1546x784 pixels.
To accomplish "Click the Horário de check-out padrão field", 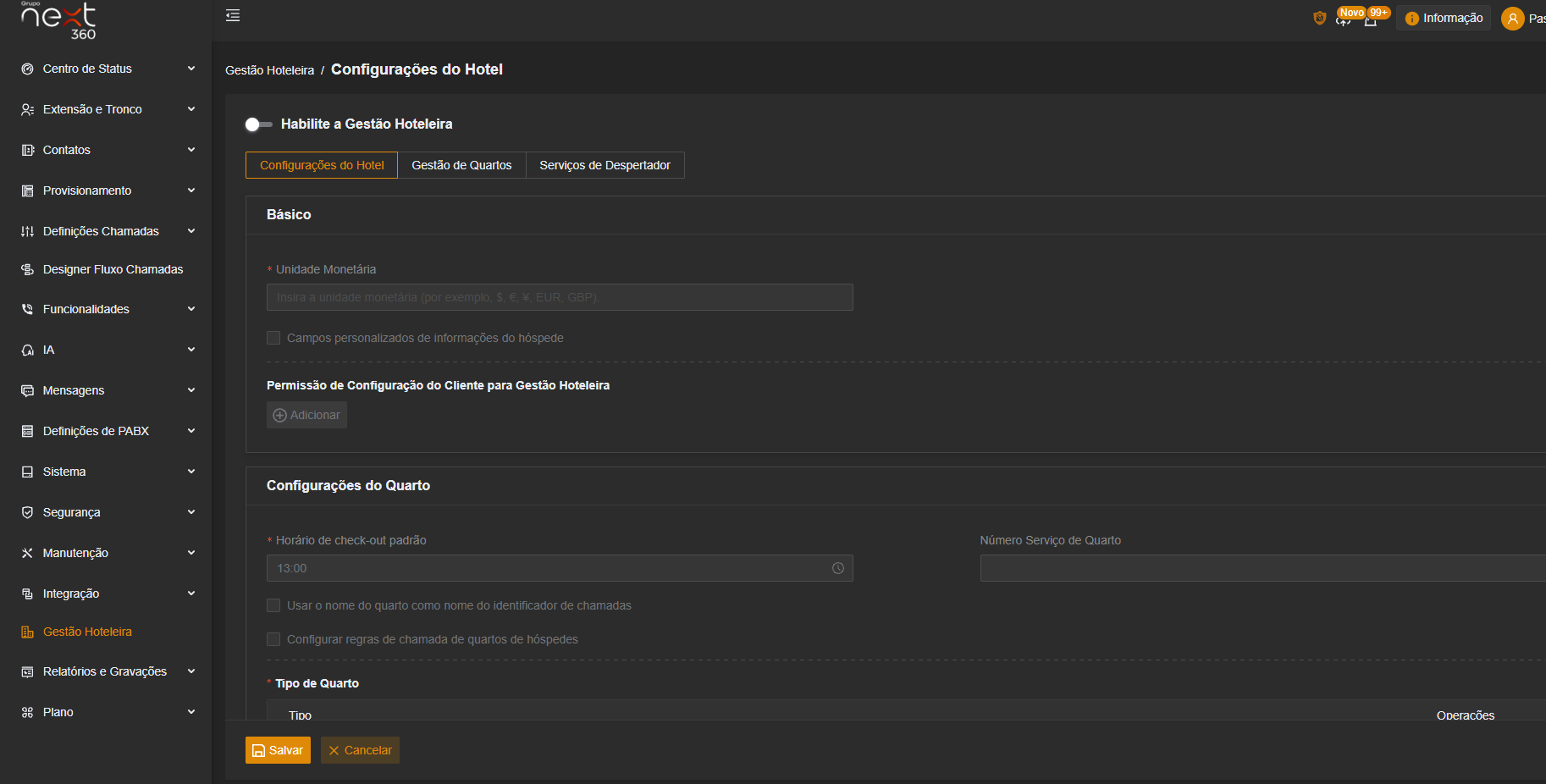I will 560,568.
